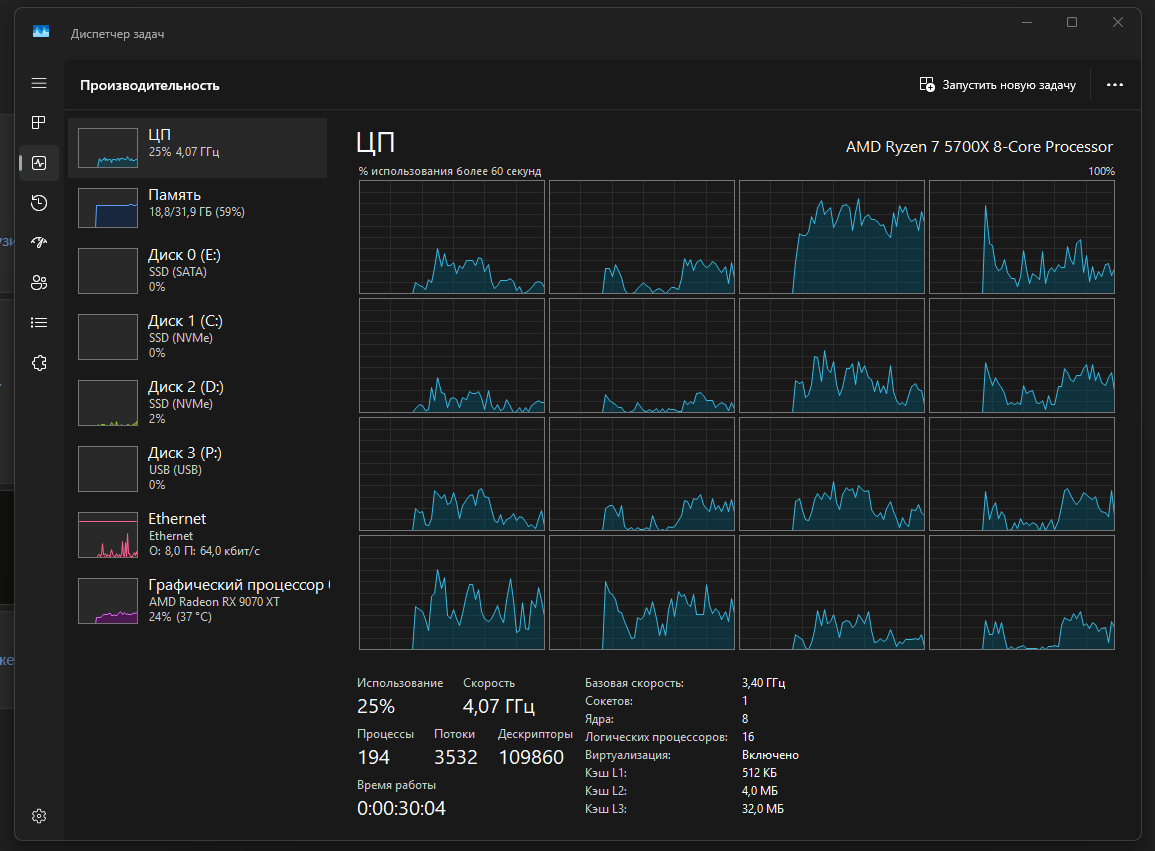The width and height of the screenshot is (1155, 851).
Task: Go to the Processes page icon
Action: pyautogui.click(x=39, y=122)
